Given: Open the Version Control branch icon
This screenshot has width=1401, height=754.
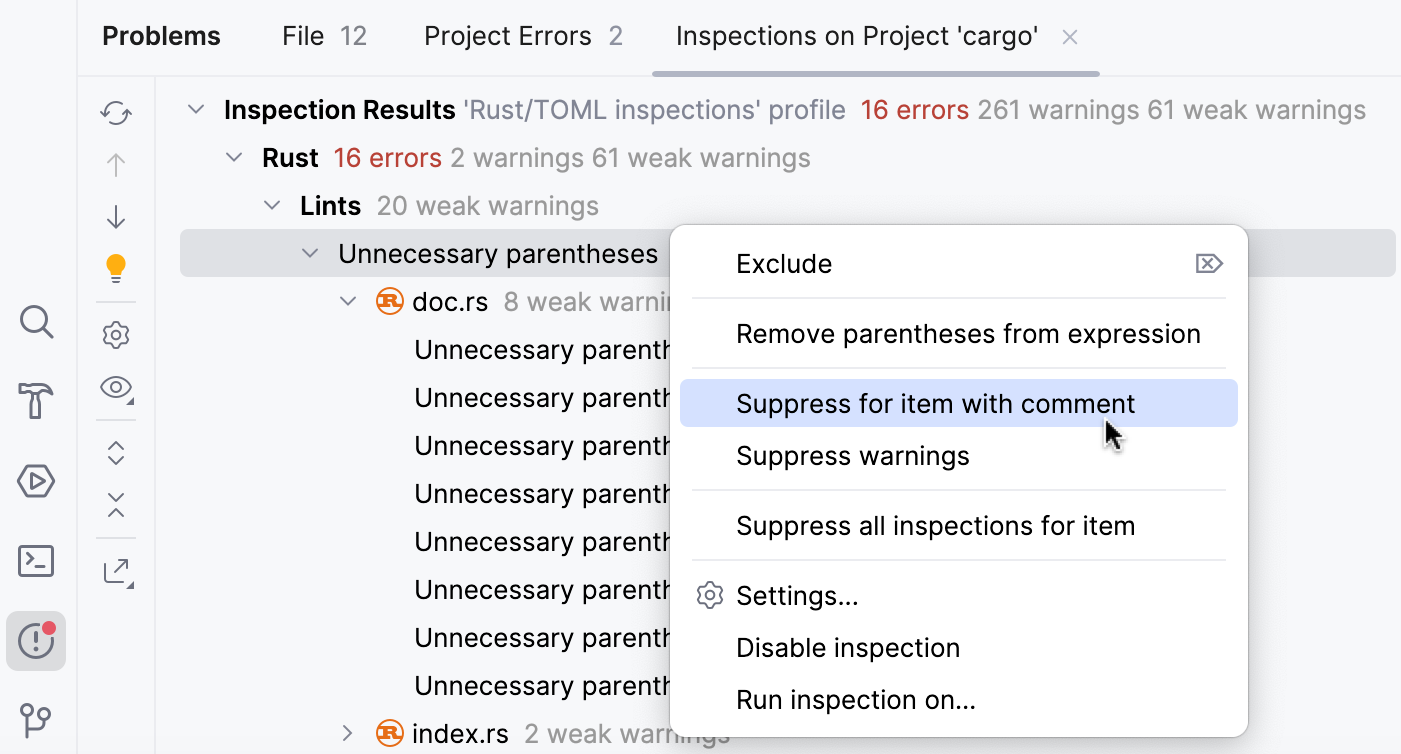Looking at the screenshot, I should (x=36, y=720).
